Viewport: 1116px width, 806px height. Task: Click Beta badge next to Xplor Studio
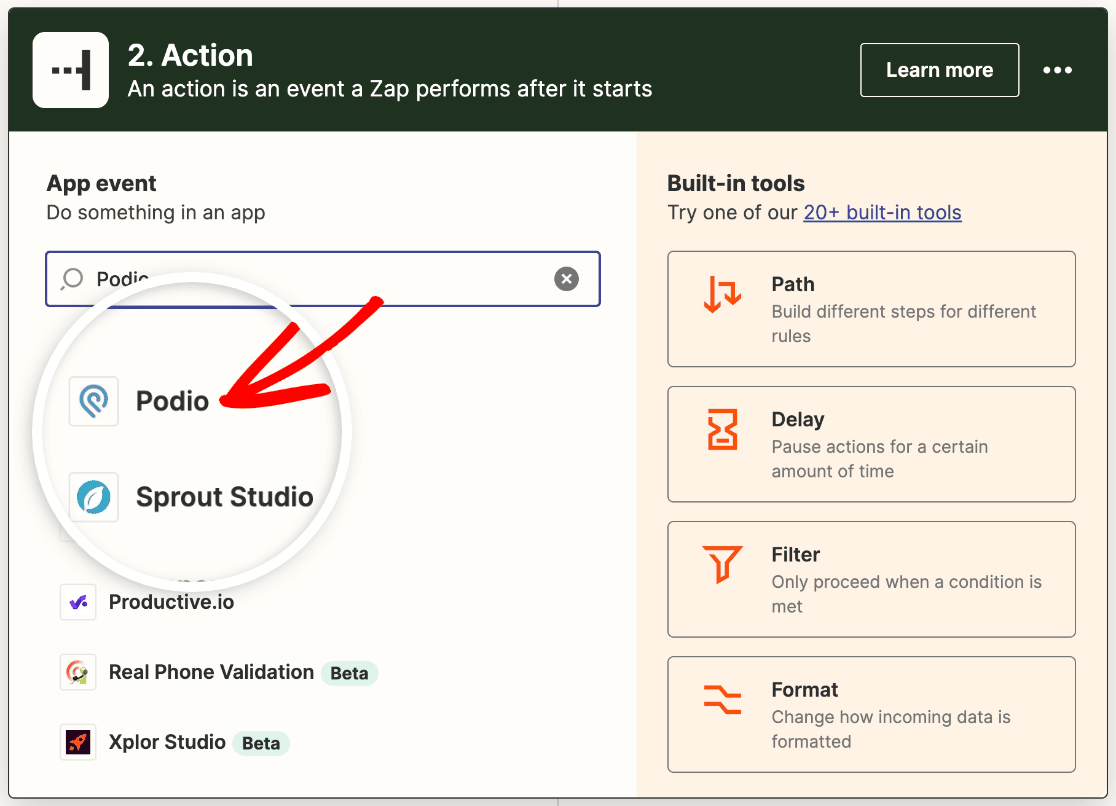click(261, 743)
